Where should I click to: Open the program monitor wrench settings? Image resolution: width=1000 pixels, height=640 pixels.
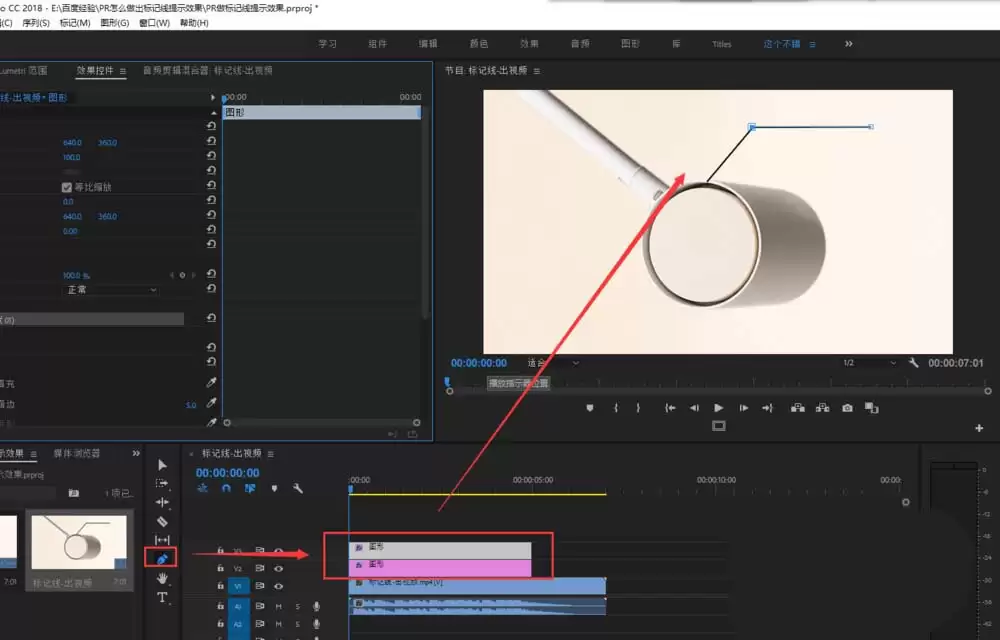point(913,363)
